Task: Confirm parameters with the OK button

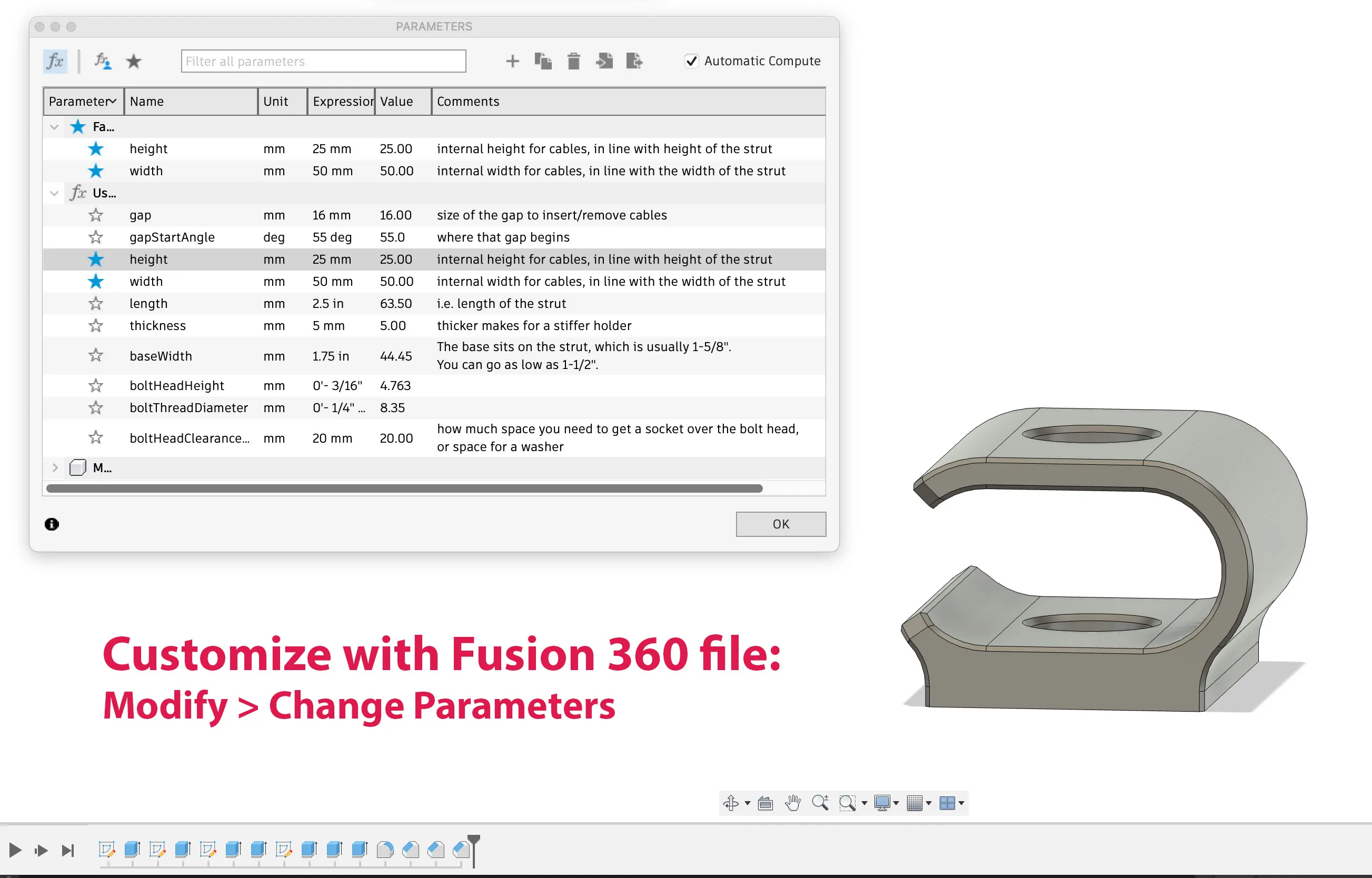Action: (x=781, y=524)
